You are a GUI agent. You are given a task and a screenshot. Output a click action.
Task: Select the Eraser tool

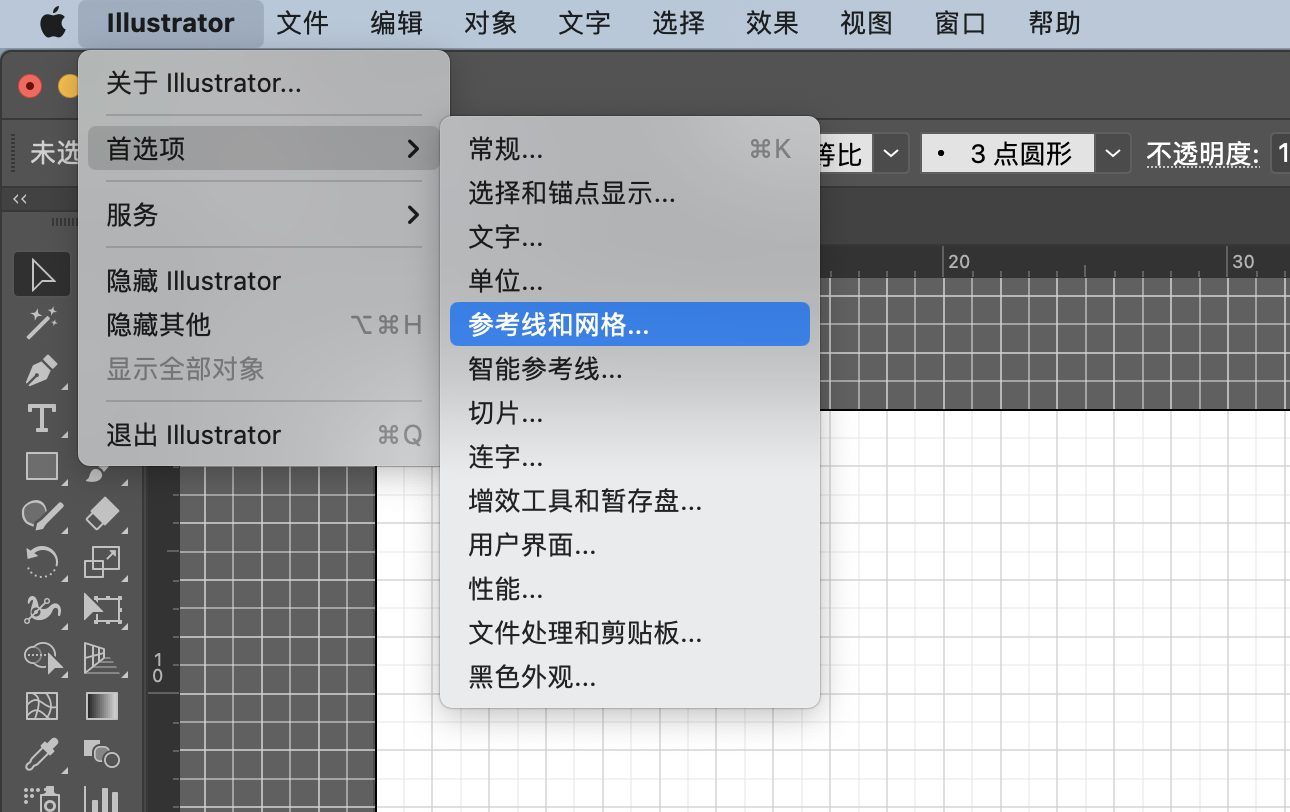click(x=102, y=514)
